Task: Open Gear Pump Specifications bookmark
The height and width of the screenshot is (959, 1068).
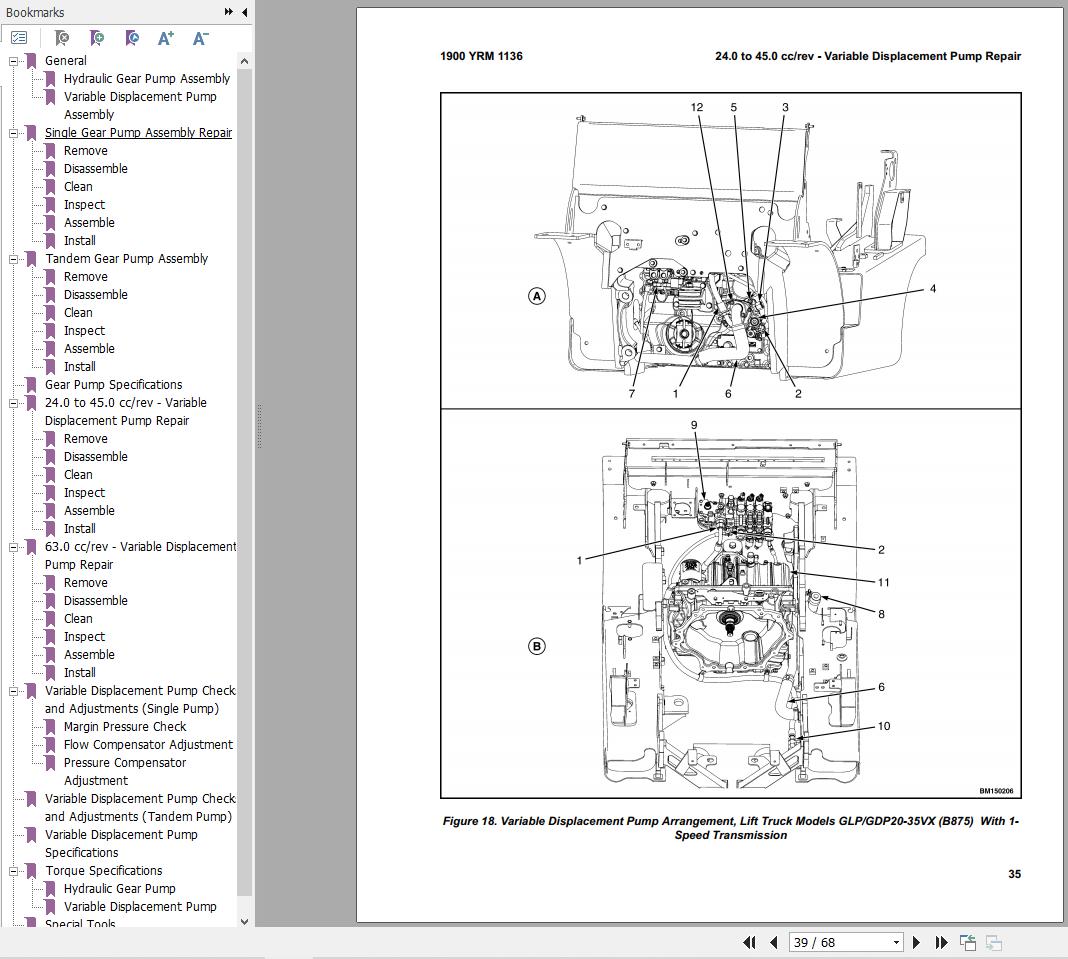Action: 113,385
